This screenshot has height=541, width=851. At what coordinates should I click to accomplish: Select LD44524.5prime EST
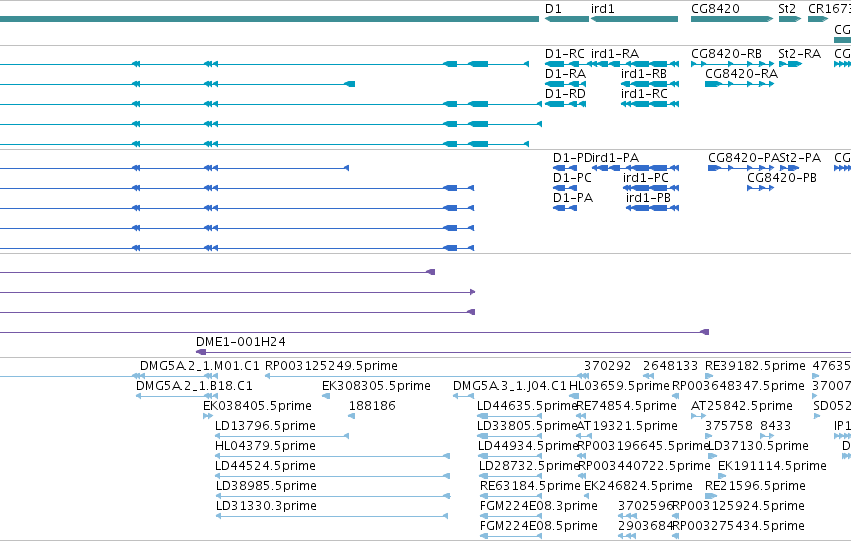tap(332, 476)
